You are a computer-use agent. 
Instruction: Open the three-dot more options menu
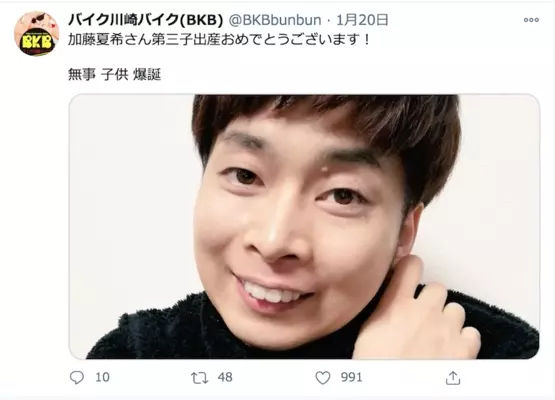(531, 20)
